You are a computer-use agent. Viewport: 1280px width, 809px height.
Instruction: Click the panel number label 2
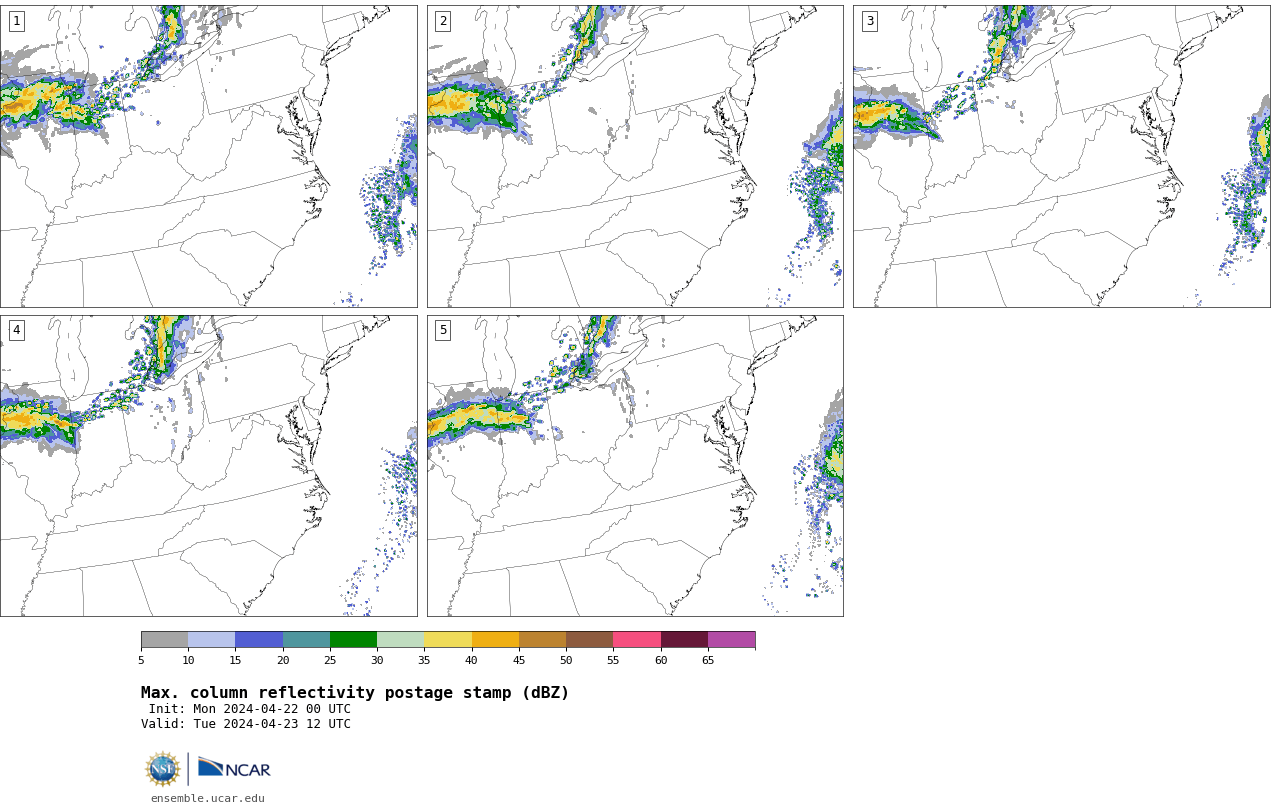pyautogui.click(x=443, y=21)
